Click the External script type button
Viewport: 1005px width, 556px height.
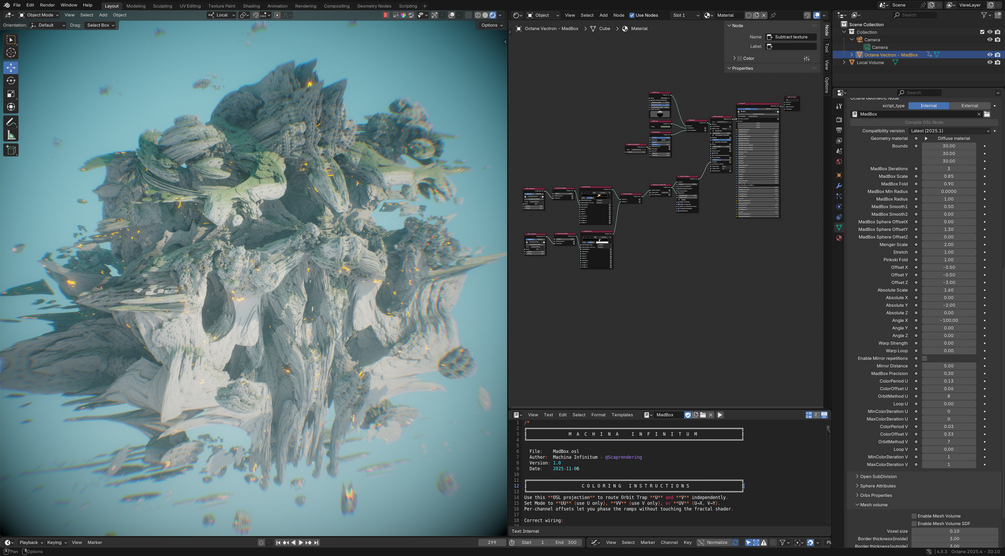[x=969, y=105]
